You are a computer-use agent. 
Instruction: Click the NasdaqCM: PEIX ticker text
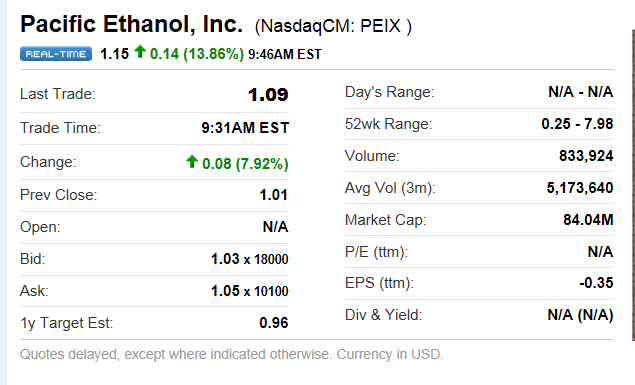pyautogui.click(x=333, y=26)
